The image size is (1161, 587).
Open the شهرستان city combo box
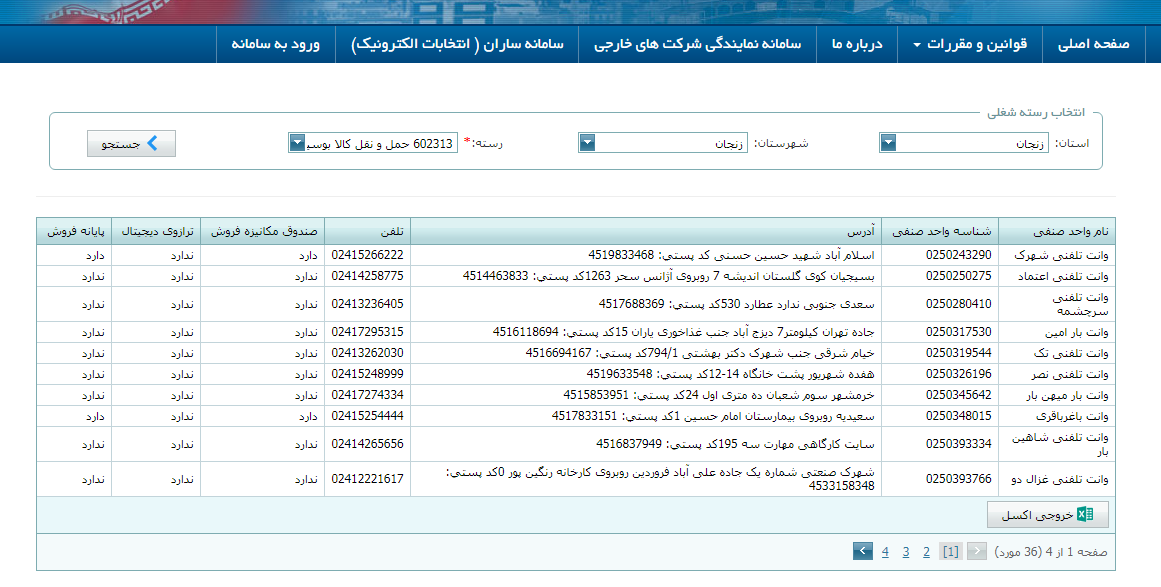pos(660,143)
